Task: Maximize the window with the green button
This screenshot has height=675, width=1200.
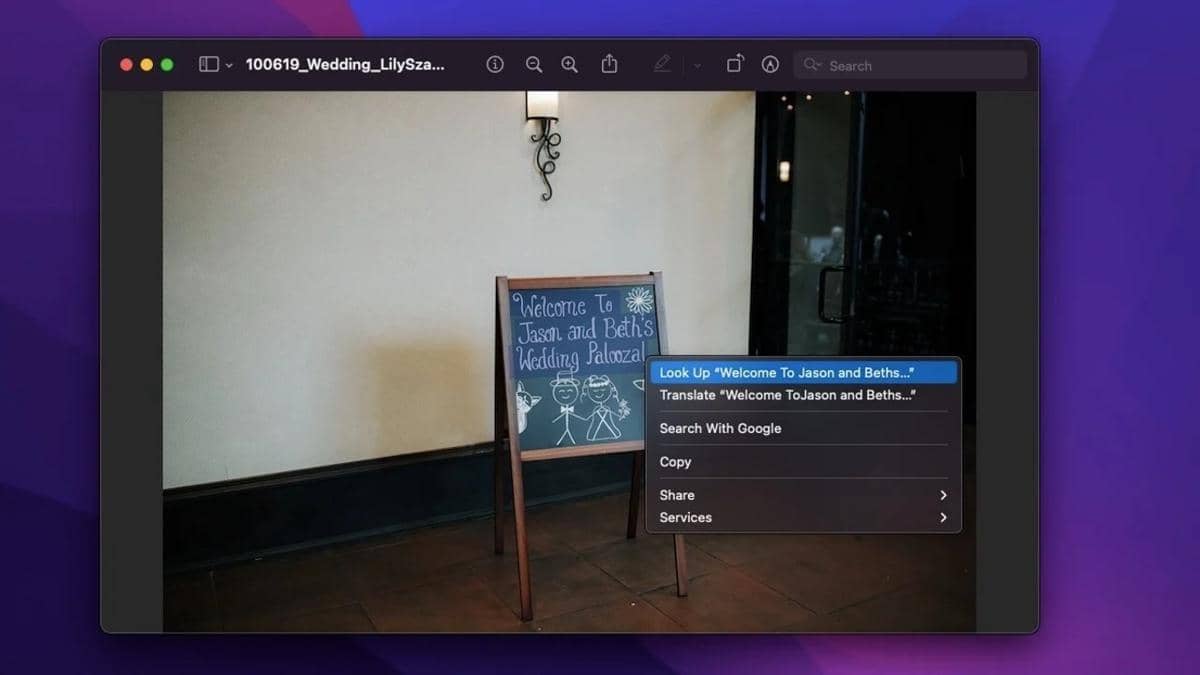Action: (167, 65)
